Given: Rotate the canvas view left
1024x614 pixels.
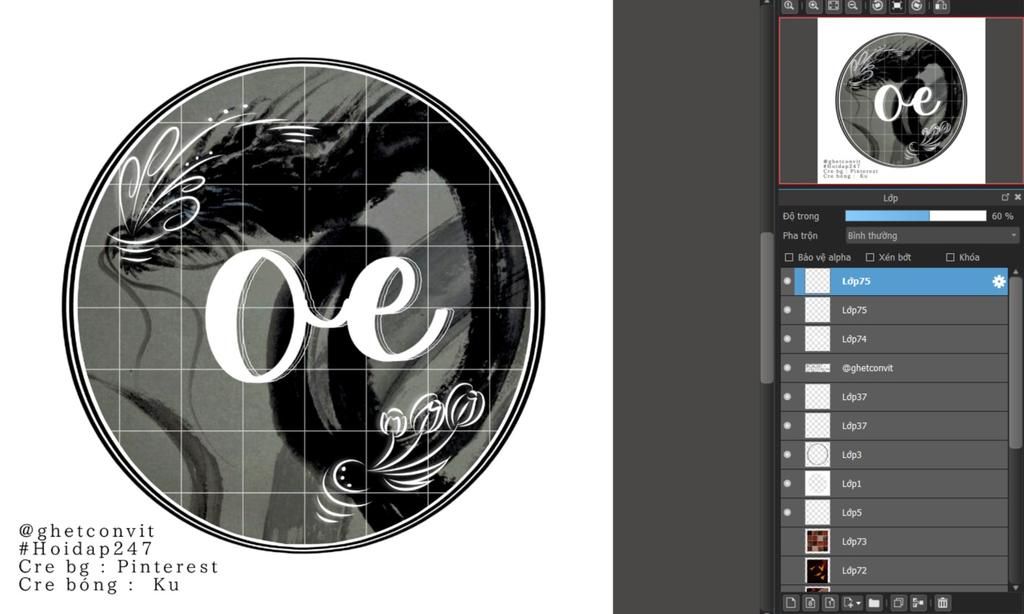Looking at the screenshot, I should pos(878,5).
